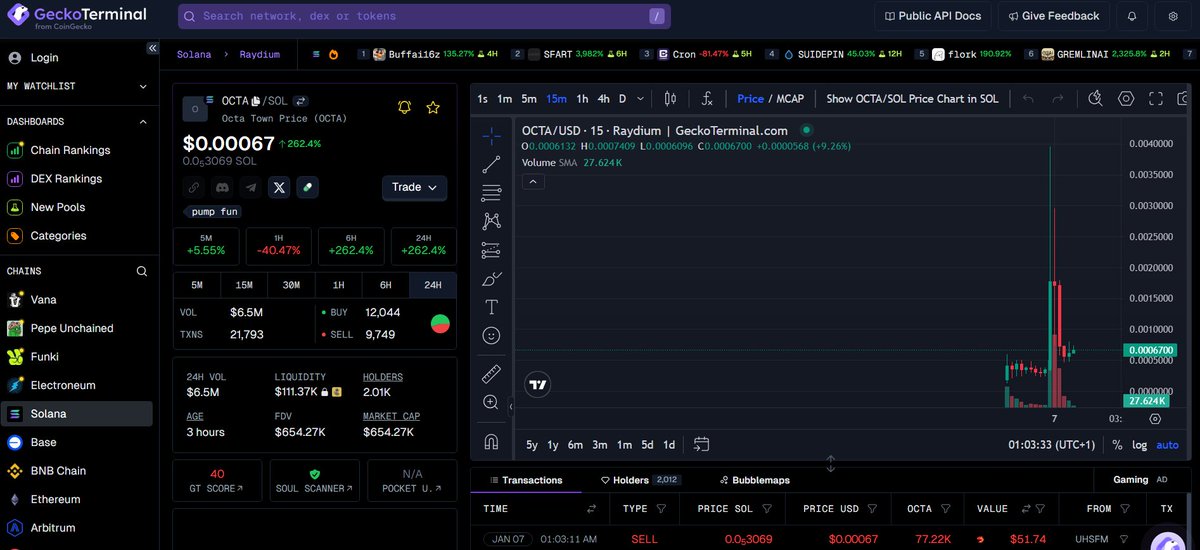1200x550 pixels.
Task: Open chart settings hexagon icon
Action: tap(1126, 99)
